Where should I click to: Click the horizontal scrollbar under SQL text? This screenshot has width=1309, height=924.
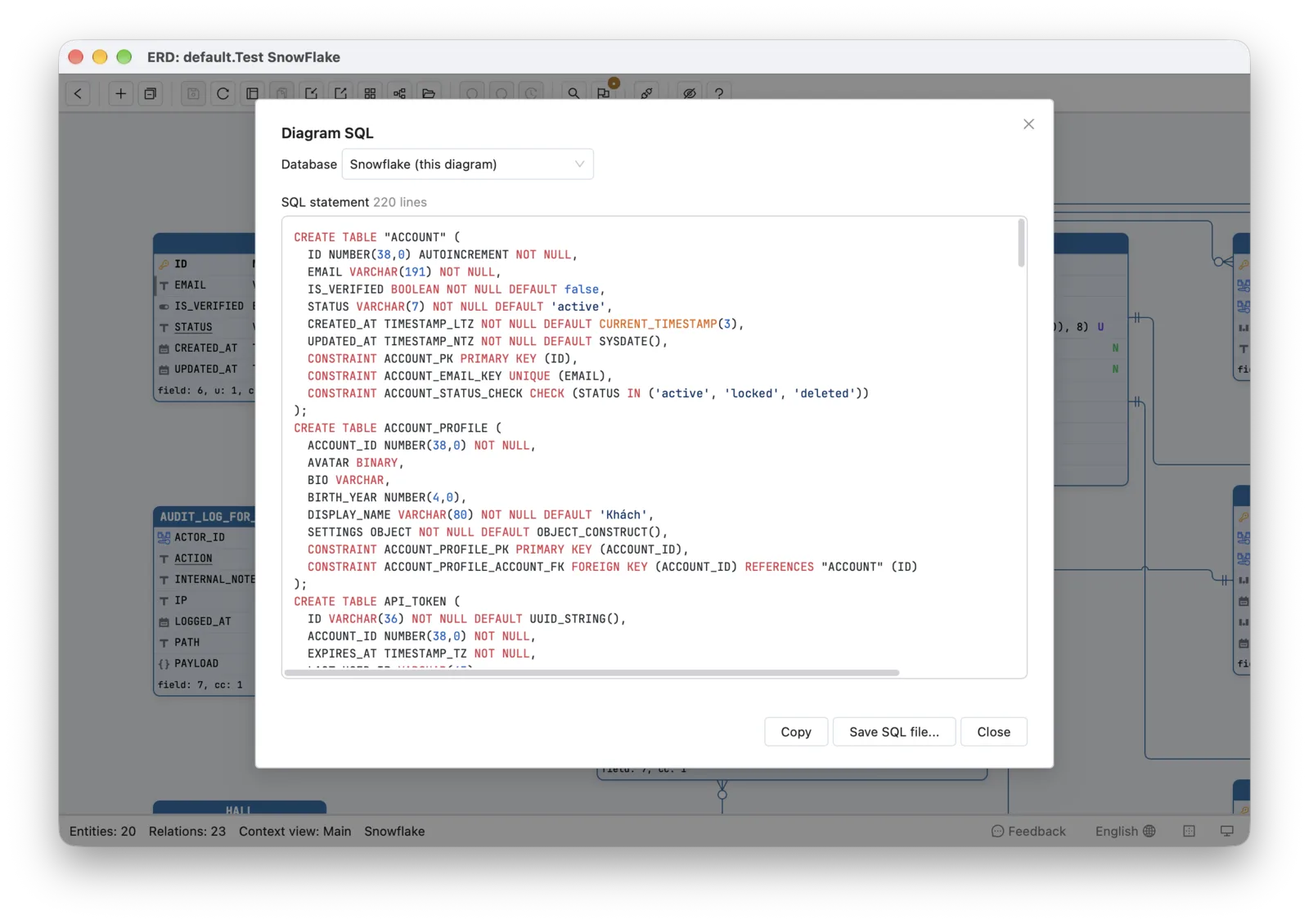[592, 673]
